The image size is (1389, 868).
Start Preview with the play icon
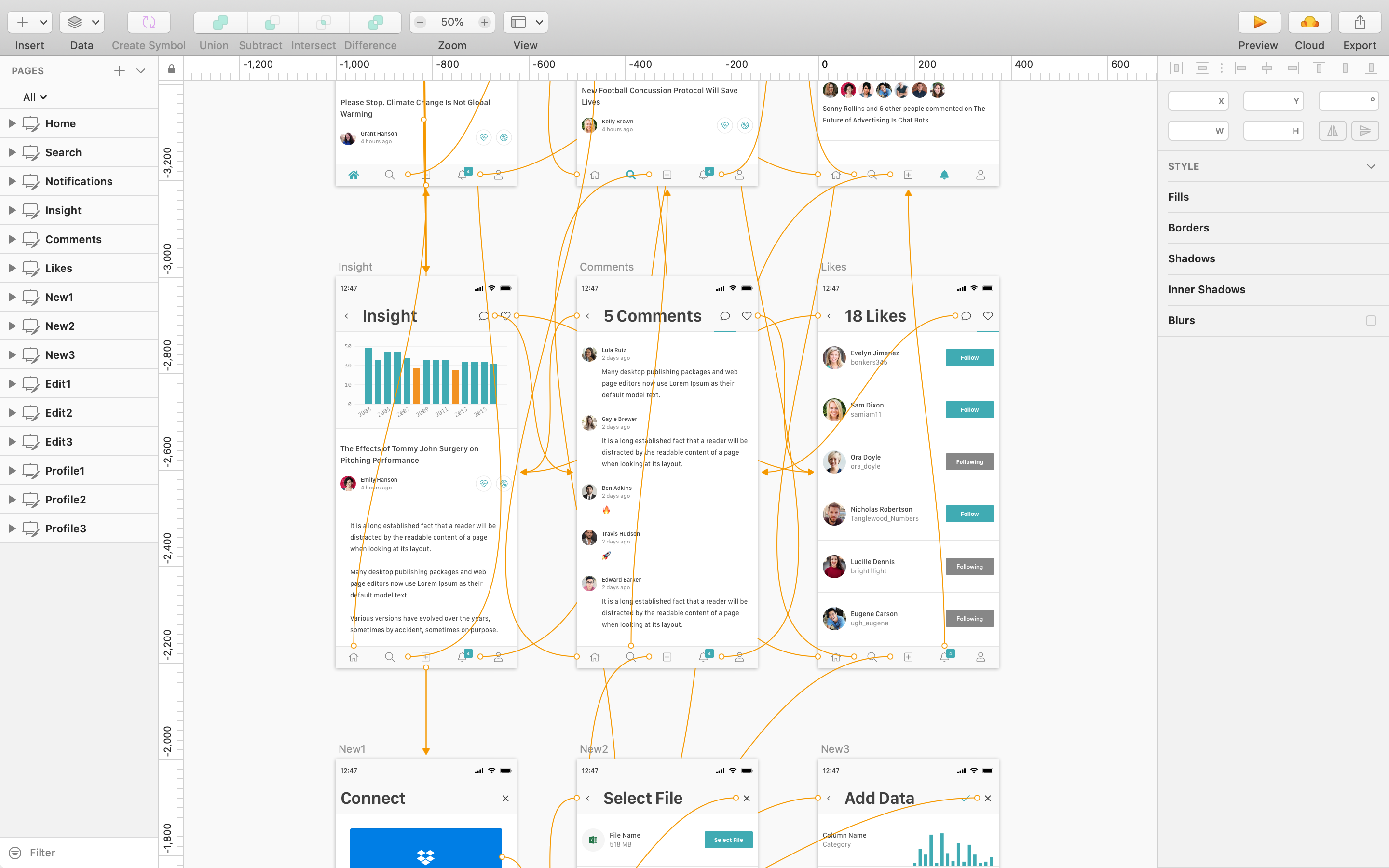tap(1259, 22)
